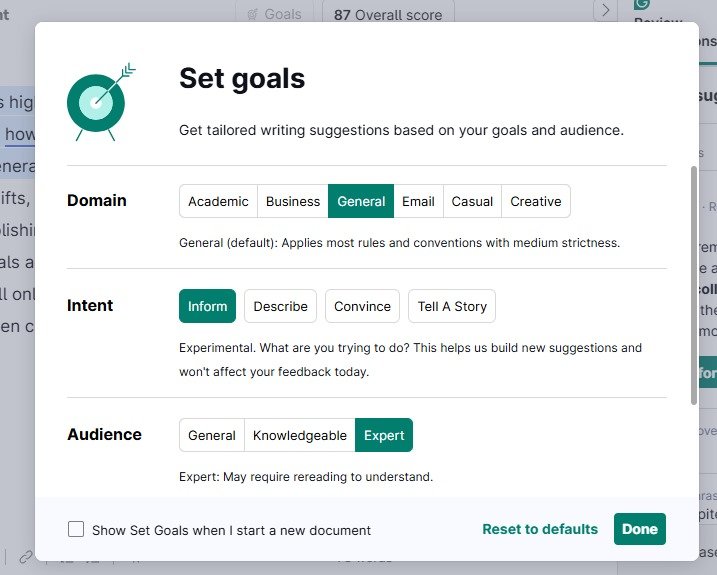Select the General domain option
This screenshot has height=575, width=717.
pos(361,201)
